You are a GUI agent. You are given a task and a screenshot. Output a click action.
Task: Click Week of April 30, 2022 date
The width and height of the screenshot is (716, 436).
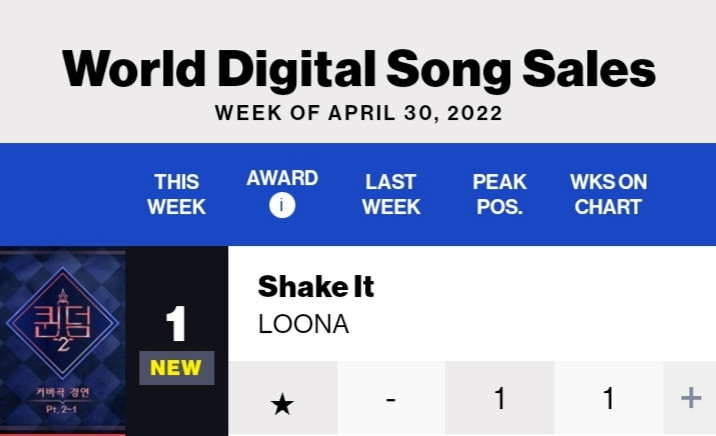coord(358,113)
